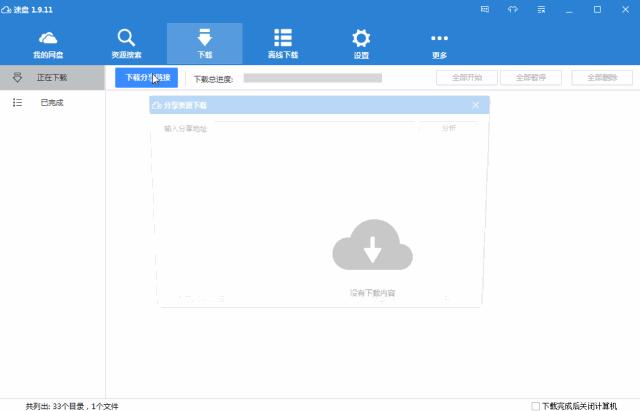
Task: Click the 全部开始 button
Action: [x=467, y=78]
